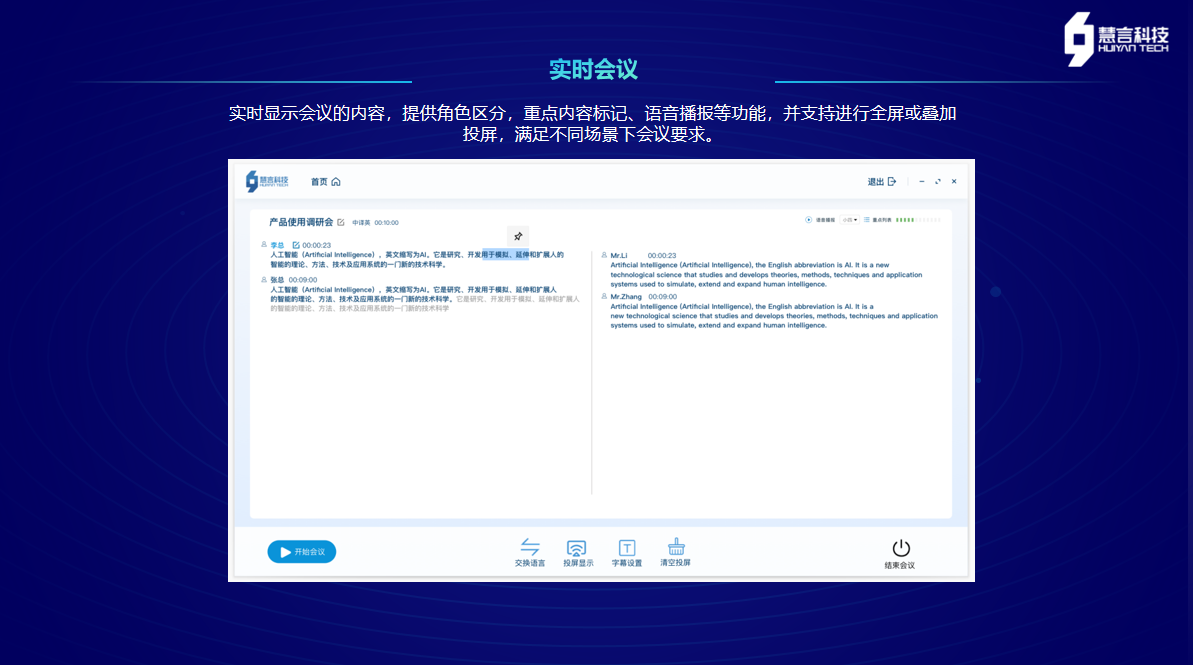1193x665 pixels.
Task: Toggle 语音播报 voice broadcast
Action: click(x=809, y=220)
